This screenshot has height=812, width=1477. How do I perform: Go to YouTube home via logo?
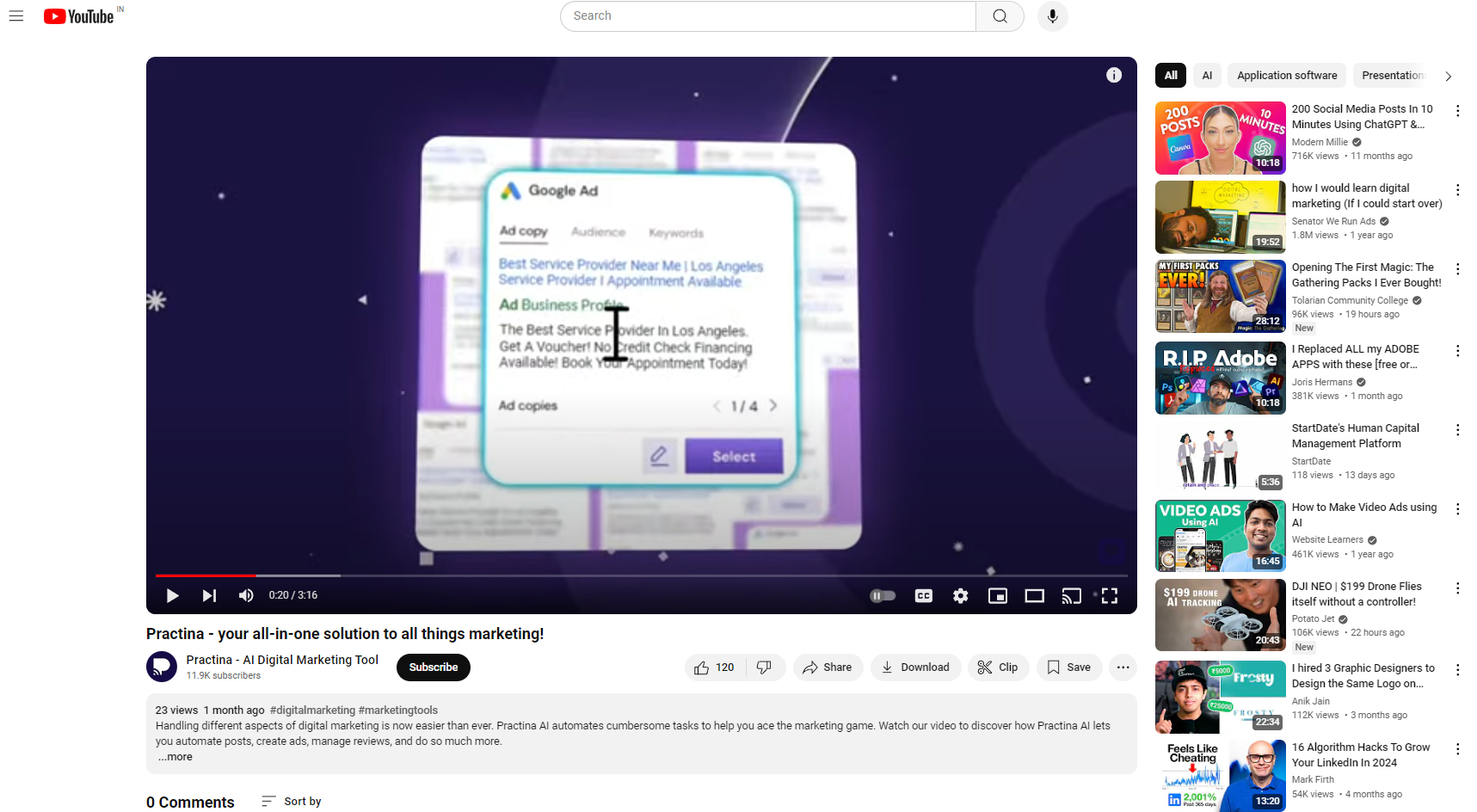(79, 16)
